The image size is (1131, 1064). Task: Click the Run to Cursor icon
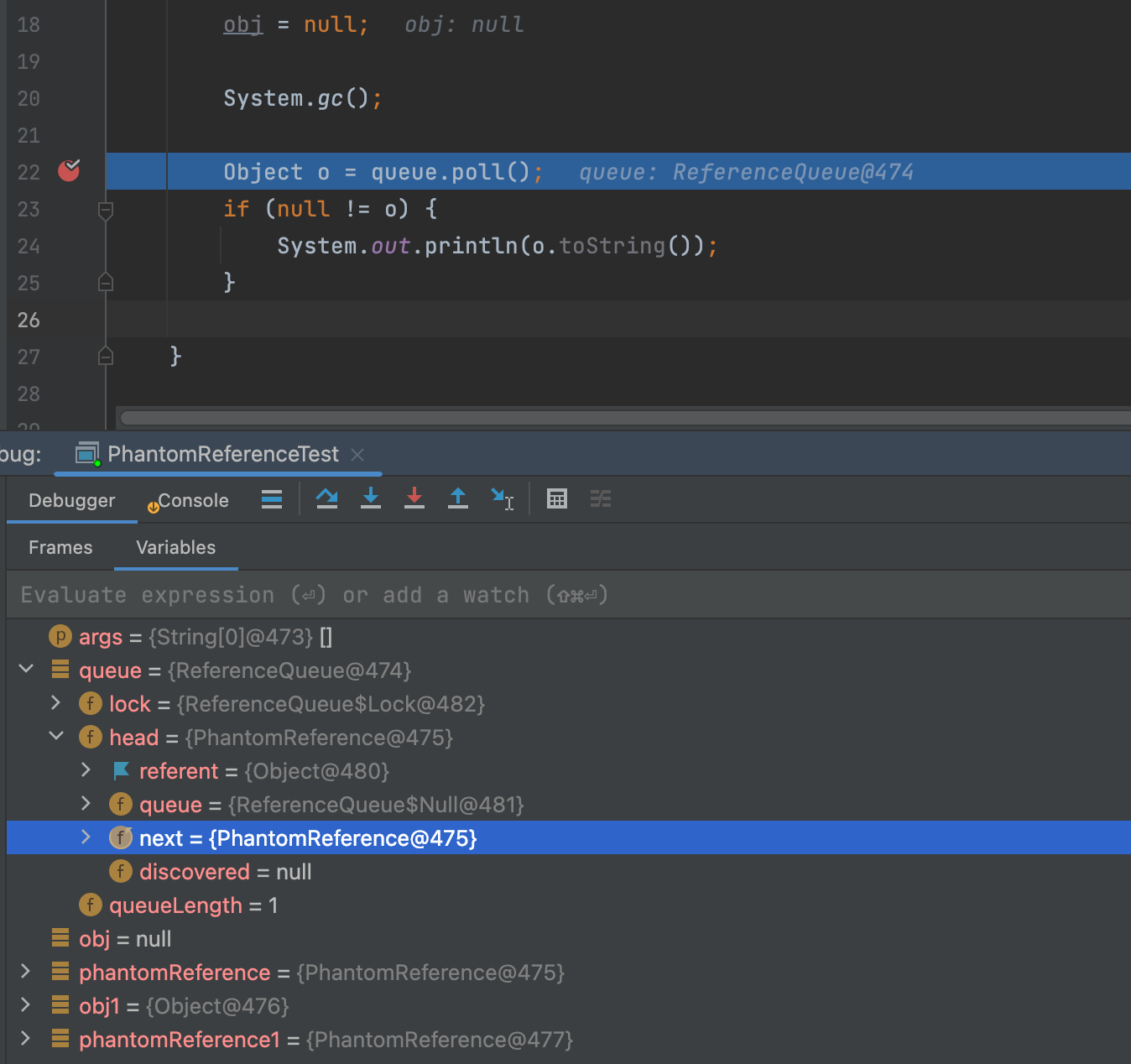(x=502, y=499)
